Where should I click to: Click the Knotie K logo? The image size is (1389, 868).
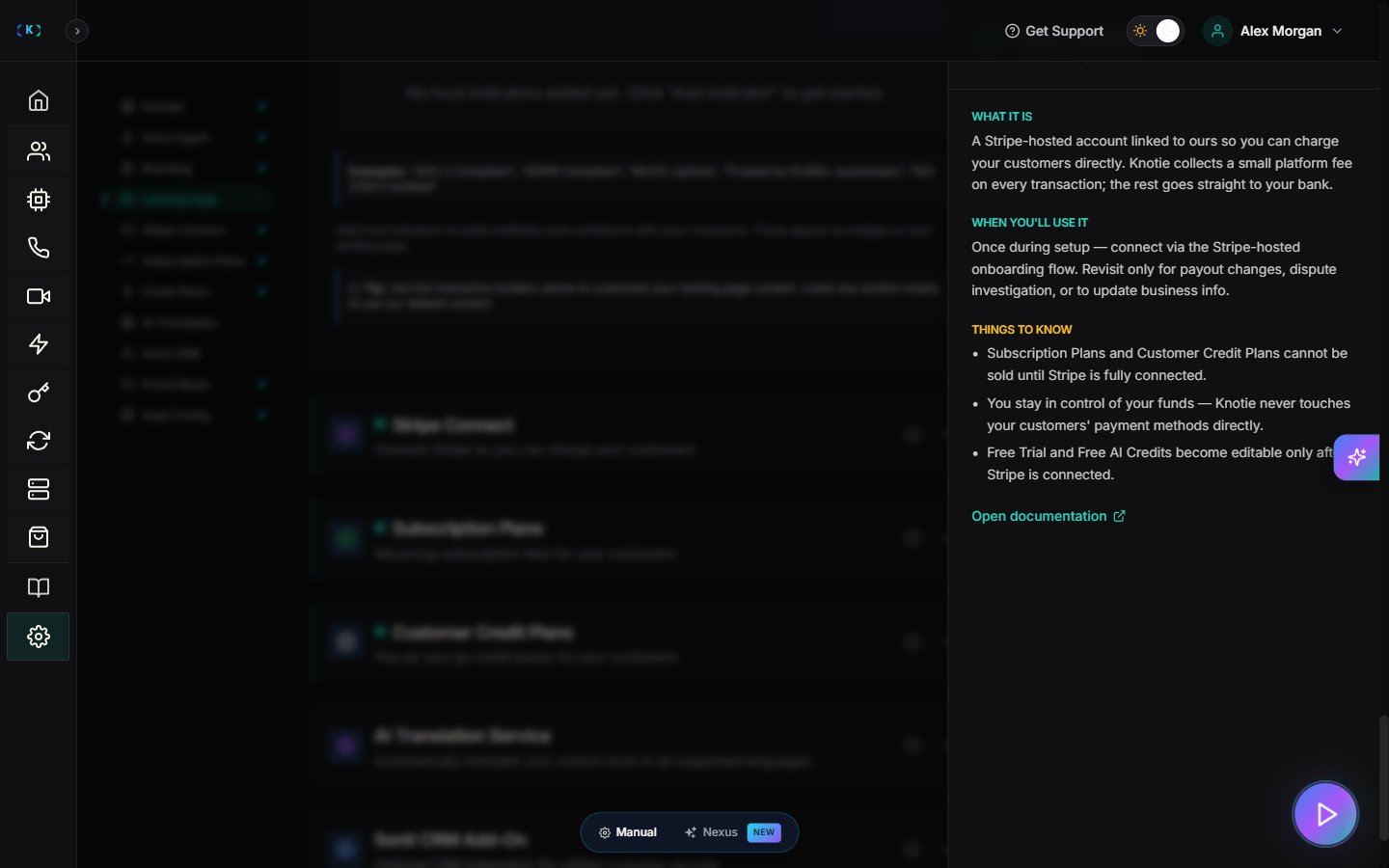pyautogui.click(x=29, y=31)
